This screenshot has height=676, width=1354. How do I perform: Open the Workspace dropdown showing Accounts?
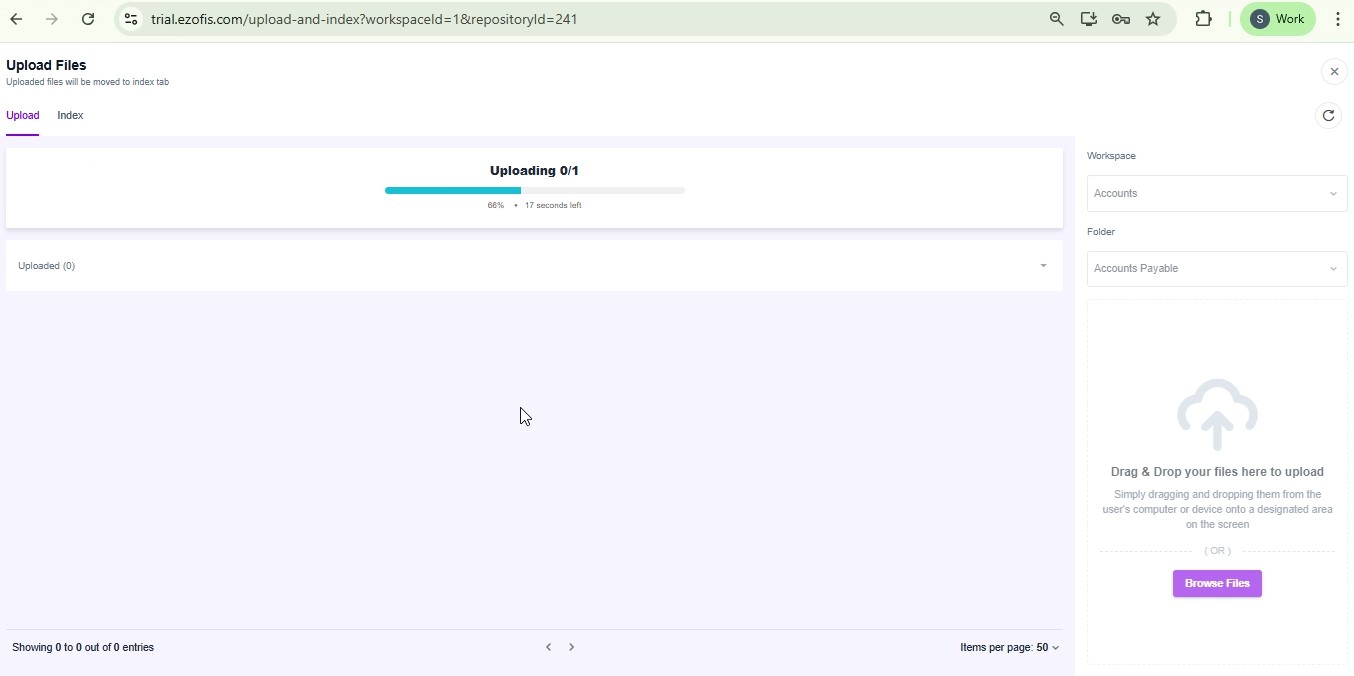click(x=1216, y=194)
